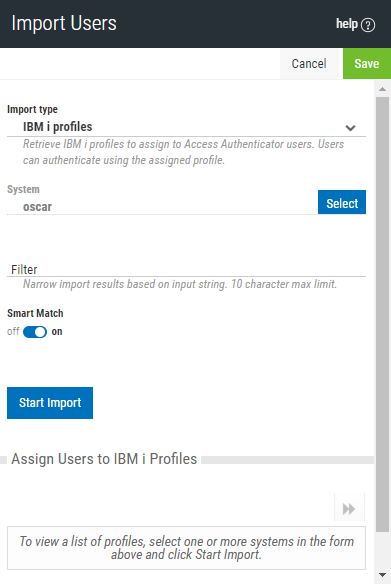Viewport: 391px width, 584px height.
Task: Click the Import type label
Action: click(32, 109)
